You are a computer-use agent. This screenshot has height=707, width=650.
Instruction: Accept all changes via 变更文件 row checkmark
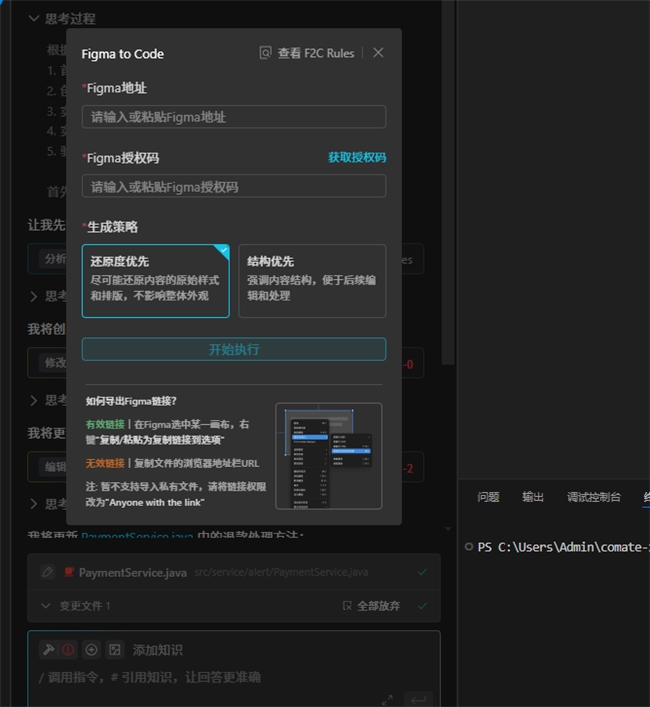pyautogui.click(x=422, y=606)
